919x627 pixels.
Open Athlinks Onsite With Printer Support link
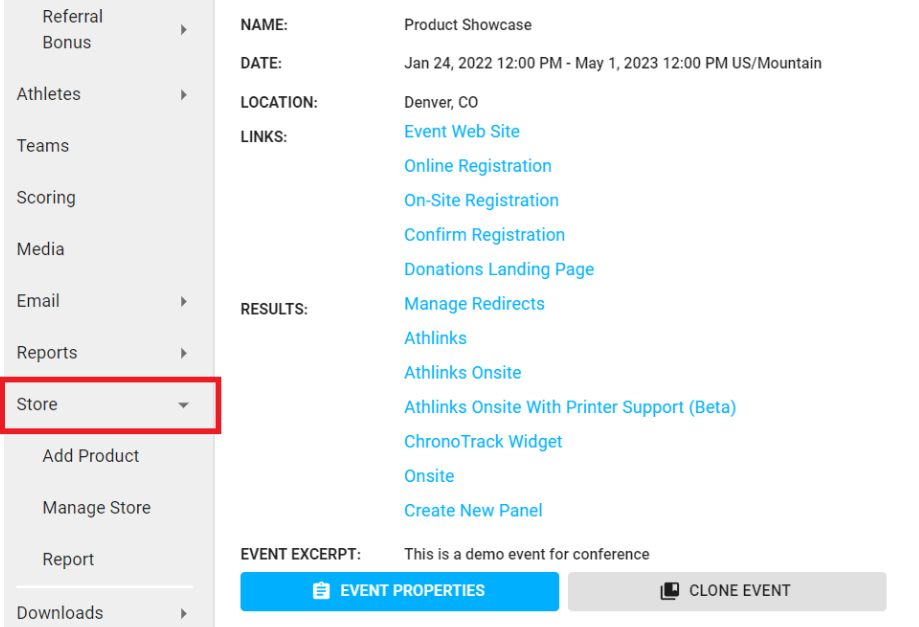click(570, 408)
